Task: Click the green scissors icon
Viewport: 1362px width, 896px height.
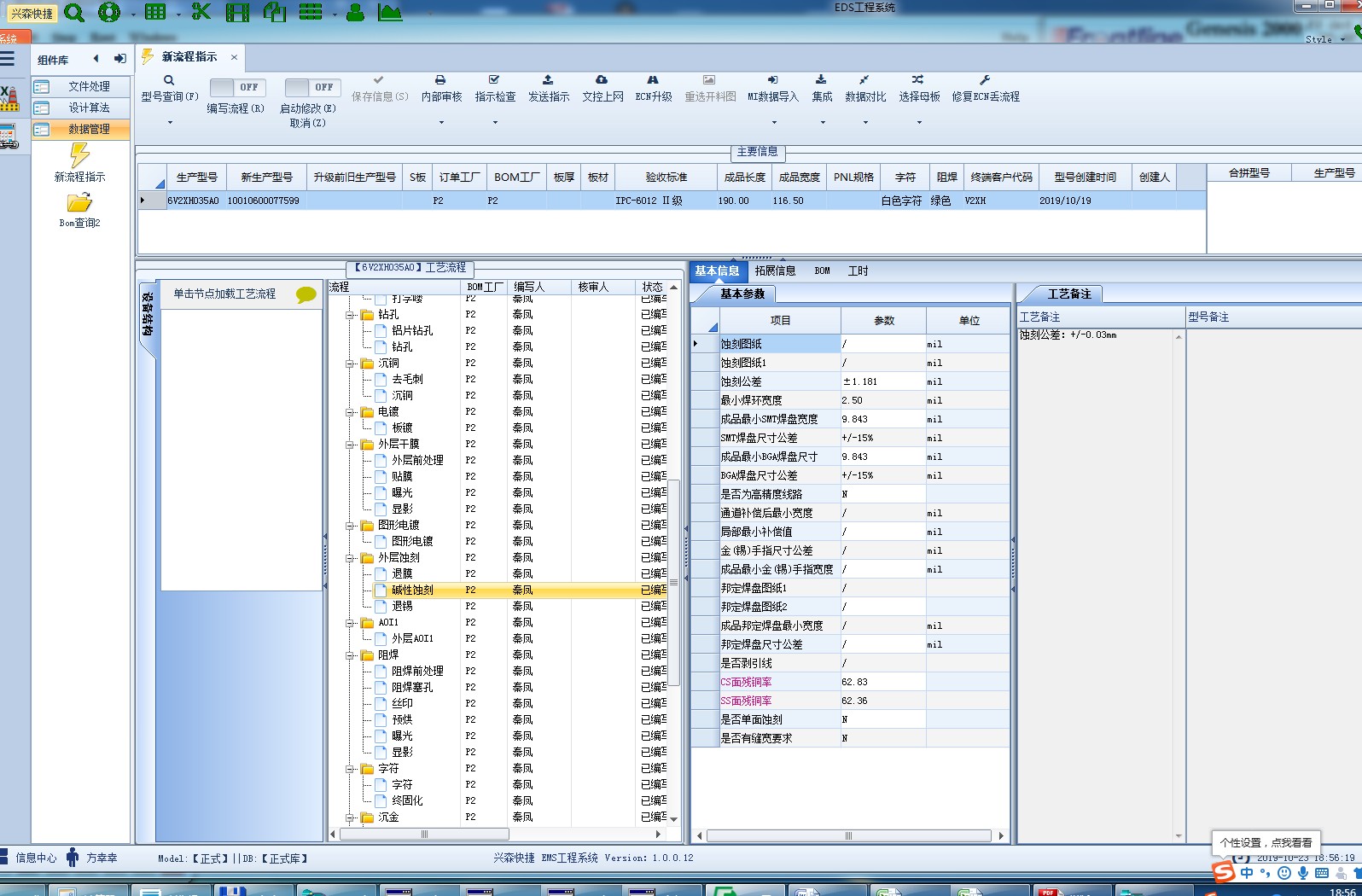Action: pyautogui.click(x=201, y=12)
